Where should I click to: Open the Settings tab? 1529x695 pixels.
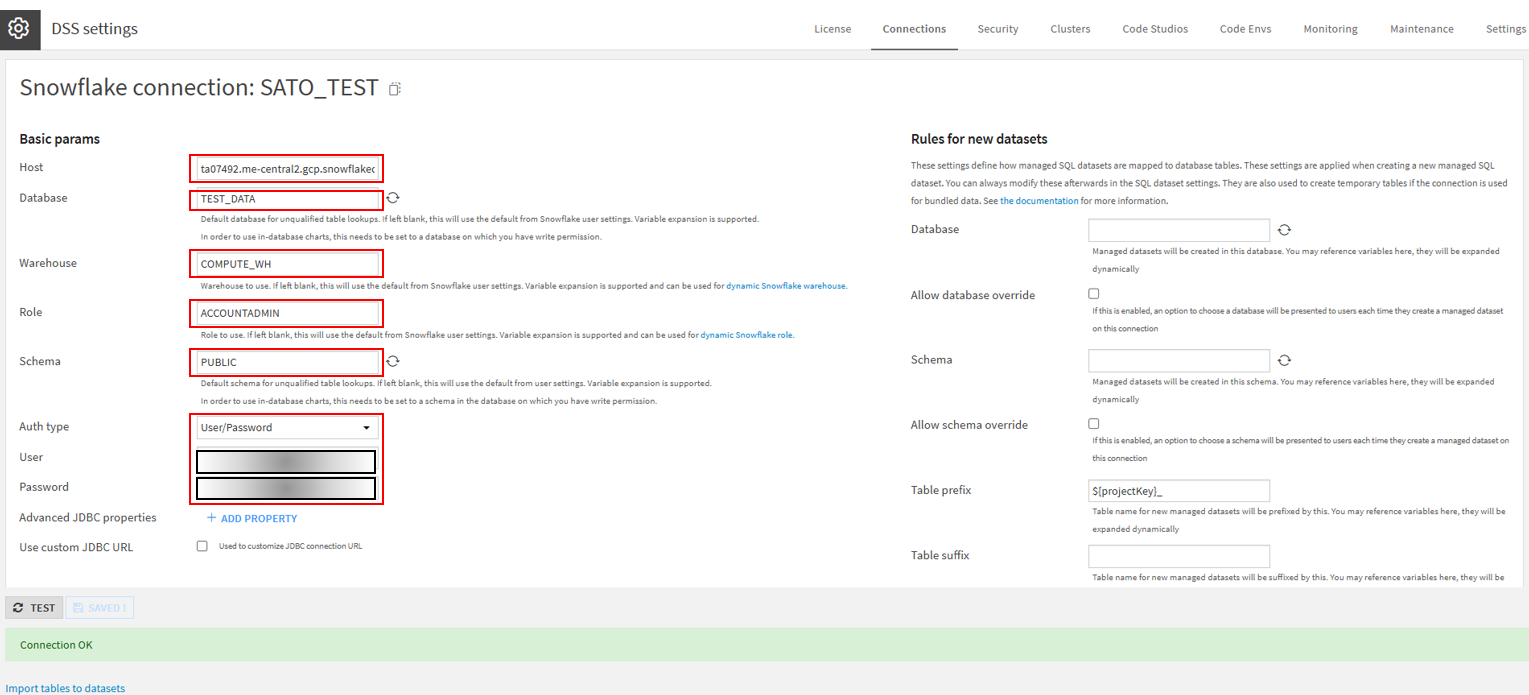point(1505,29)
